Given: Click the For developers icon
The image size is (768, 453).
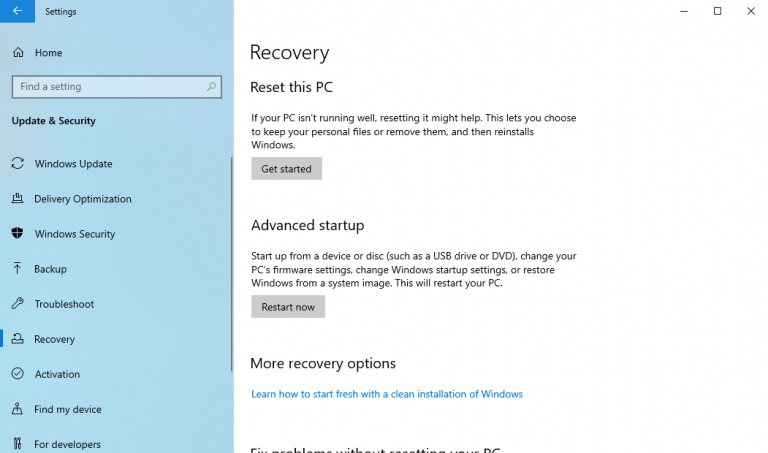Looking at the screenshot, I should coord(18,444).
